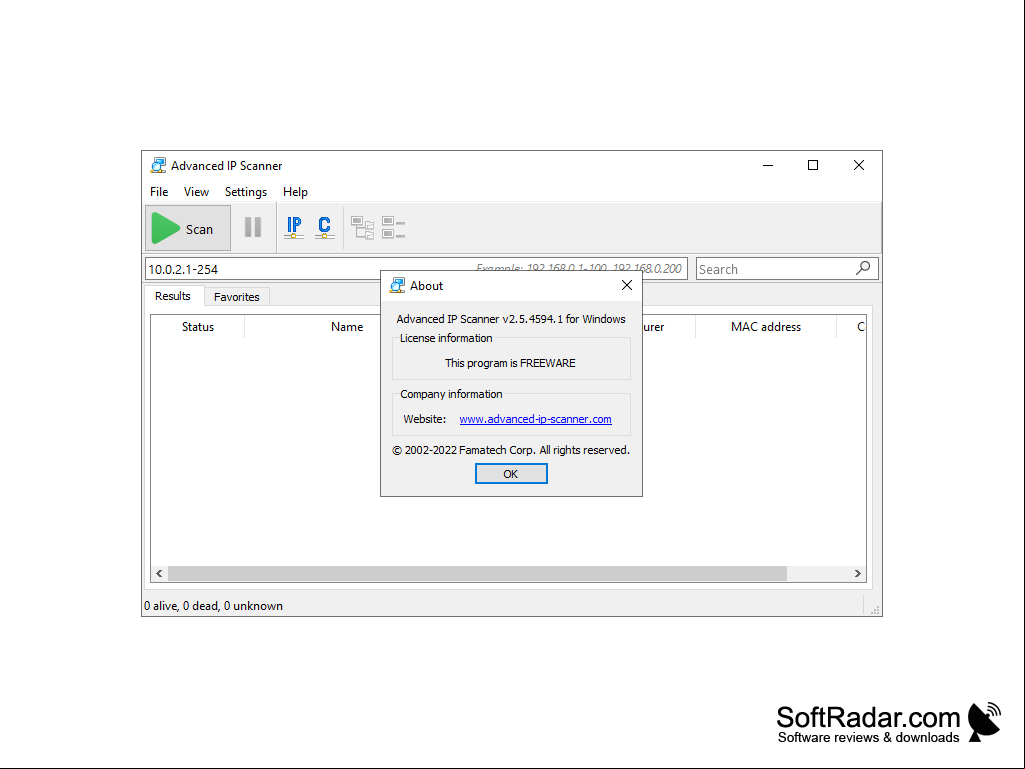Open the Help menu
This screenshot has height=769, width=1025.
(x=295, y=192)
